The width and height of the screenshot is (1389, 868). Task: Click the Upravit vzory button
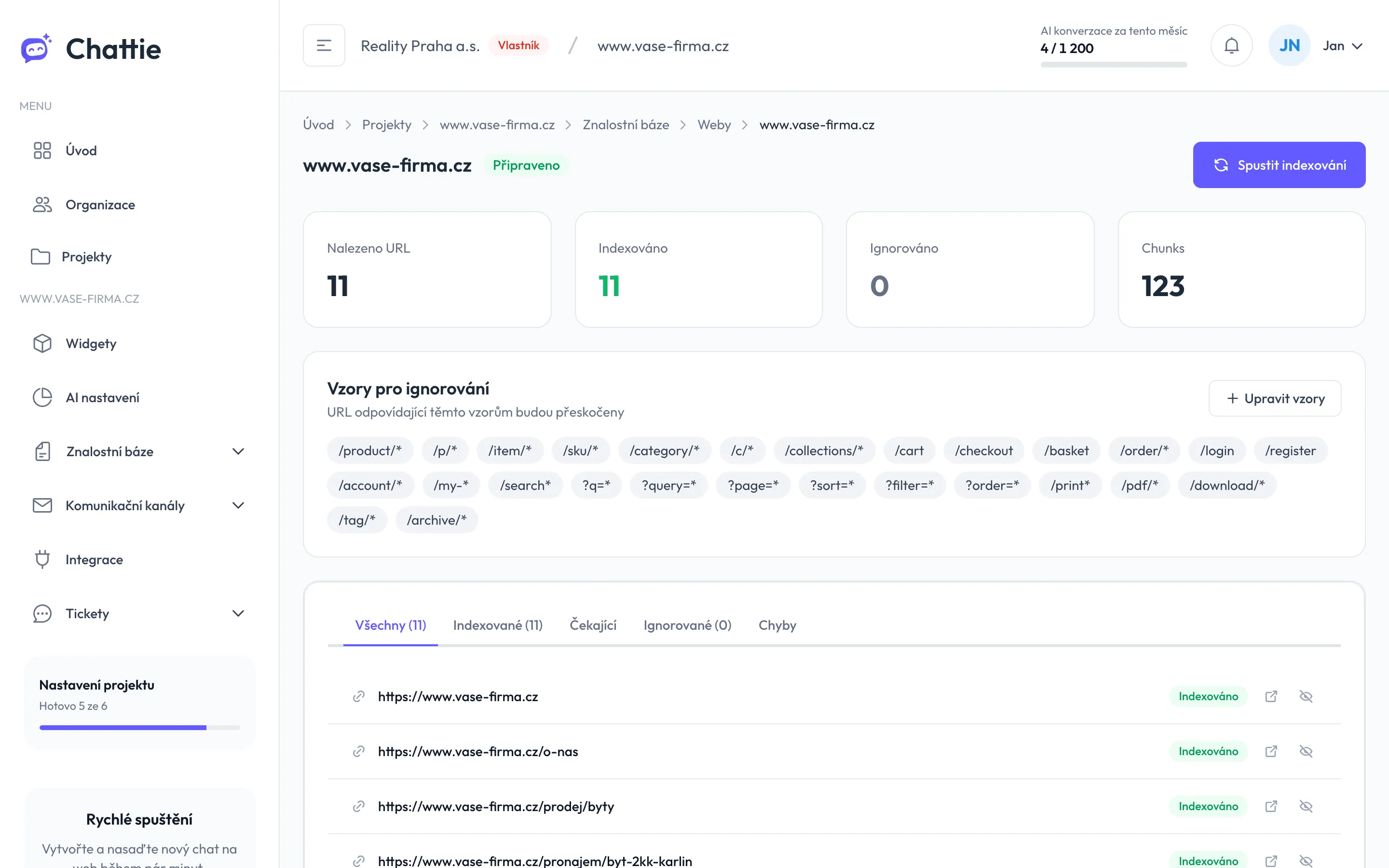click(1275, 398)
